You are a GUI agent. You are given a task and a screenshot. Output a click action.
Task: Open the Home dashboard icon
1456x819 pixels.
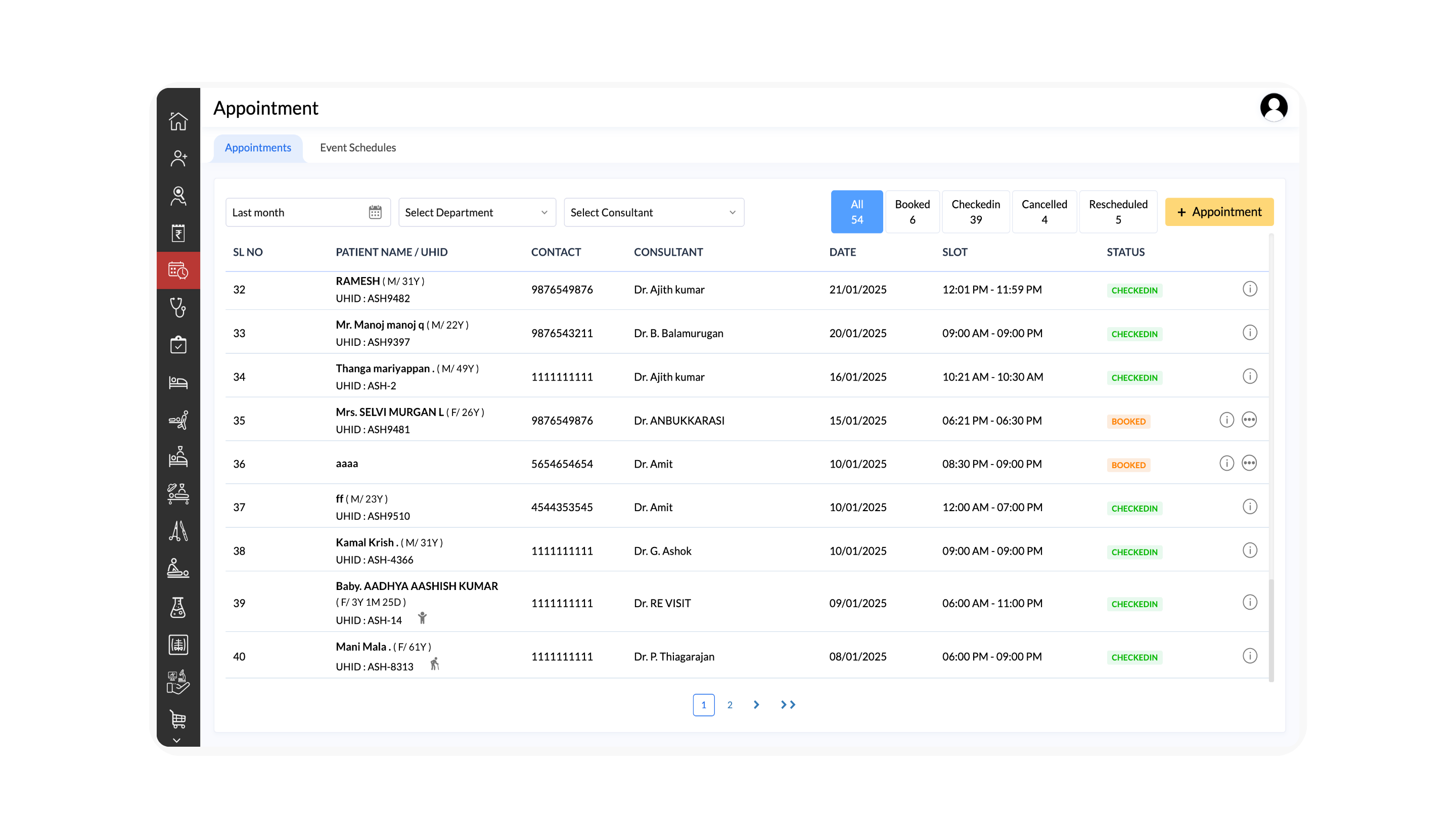[178, 120]
